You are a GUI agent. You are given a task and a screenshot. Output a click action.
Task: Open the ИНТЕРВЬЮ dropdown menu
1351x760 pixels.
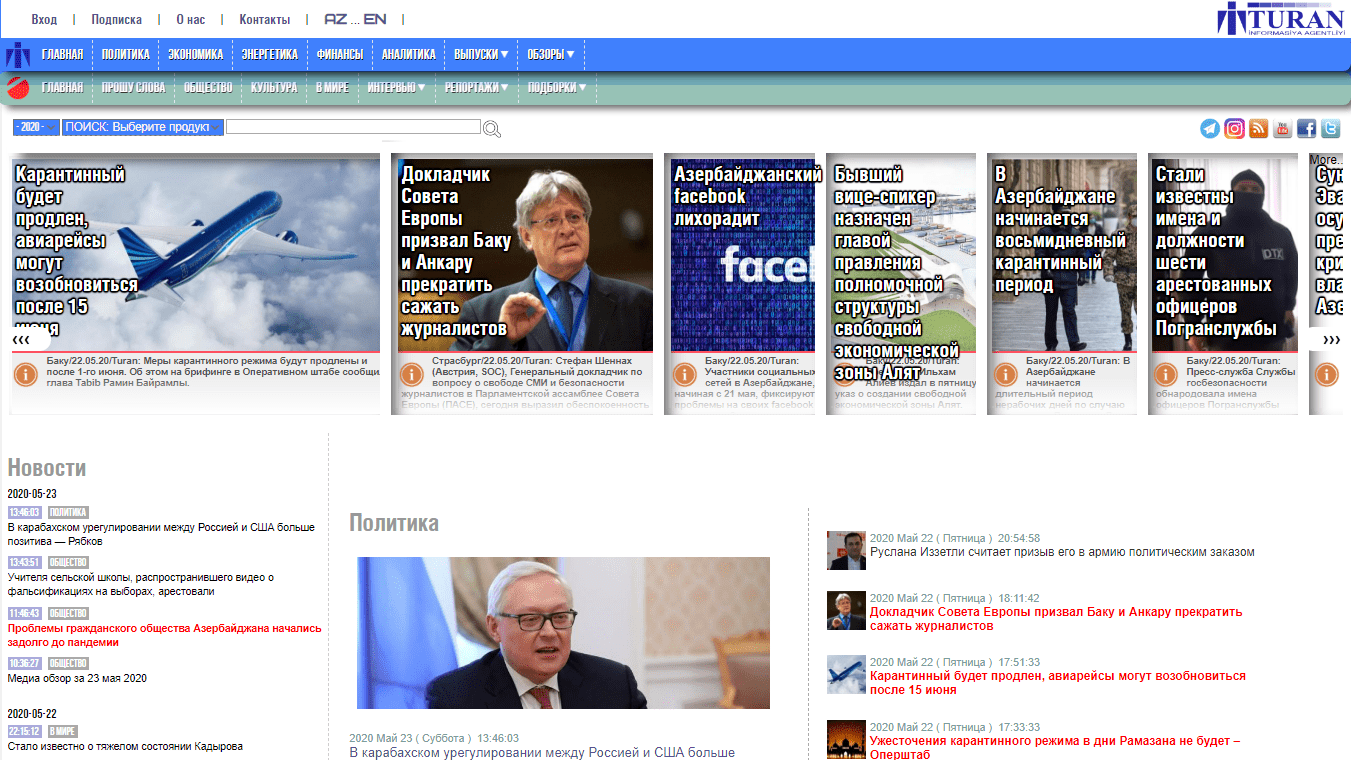tap(396, 88)
